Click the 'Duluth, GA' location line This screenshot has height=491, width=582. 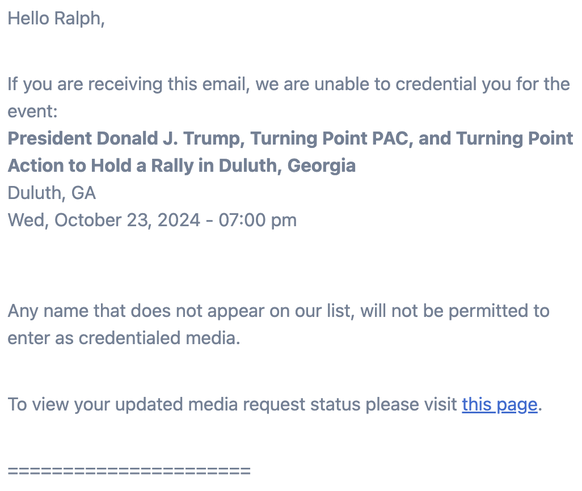pos(52,193)
